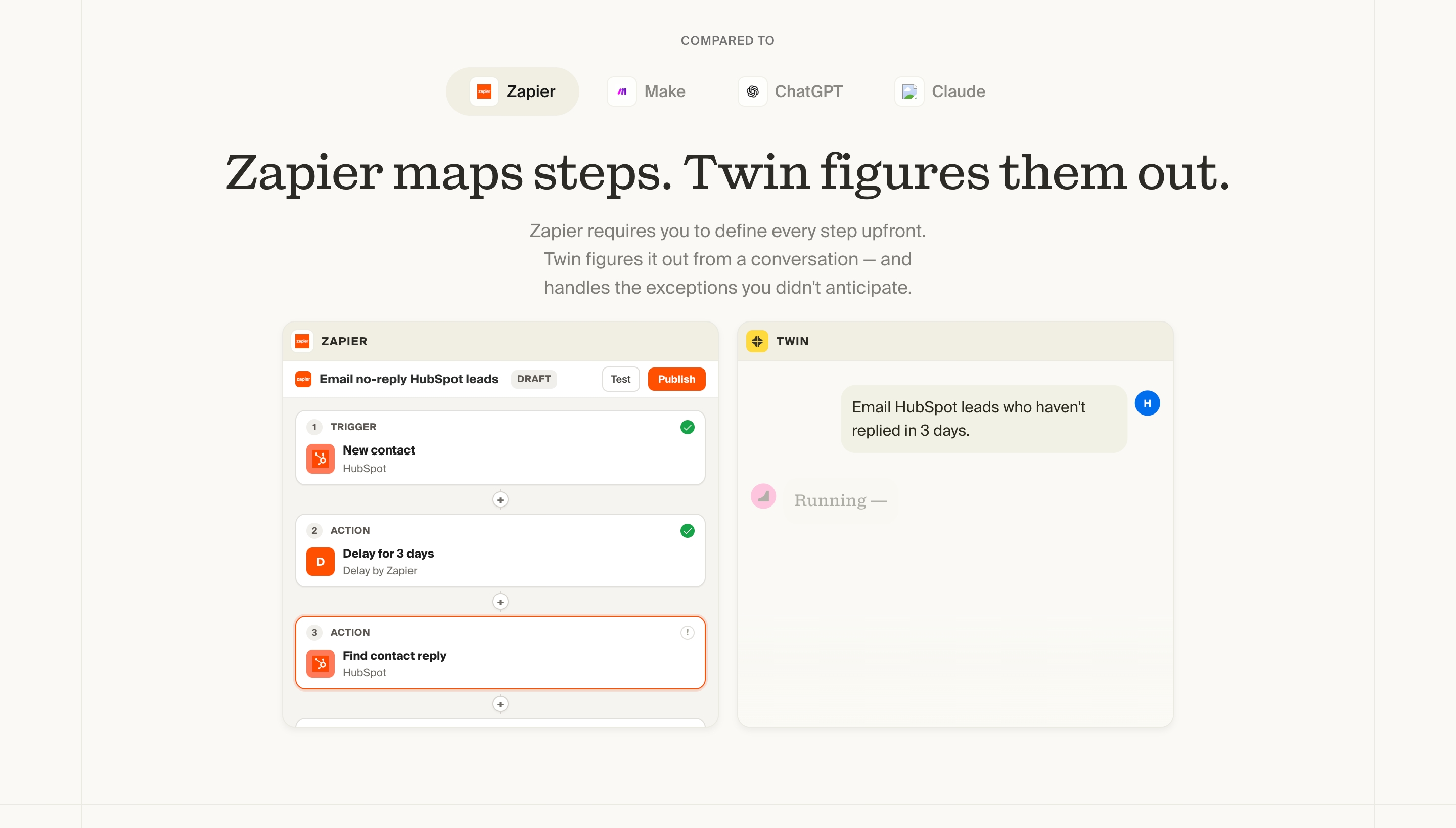
Task: Click the ZAPIER panel header label
Action: pos(344,341)
